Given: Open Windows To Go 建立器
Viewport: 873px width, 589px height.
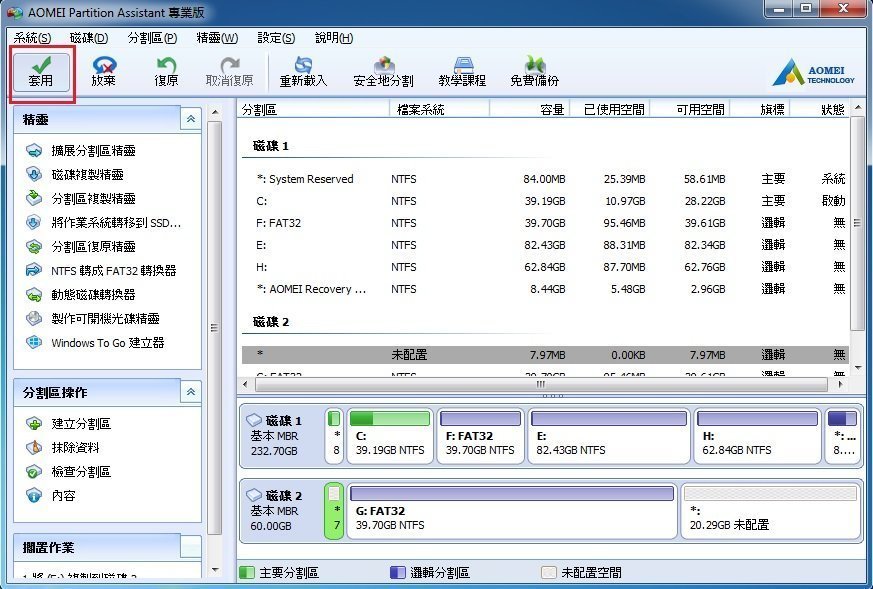Looking at the screenshot, I should [x=95, y=342].
